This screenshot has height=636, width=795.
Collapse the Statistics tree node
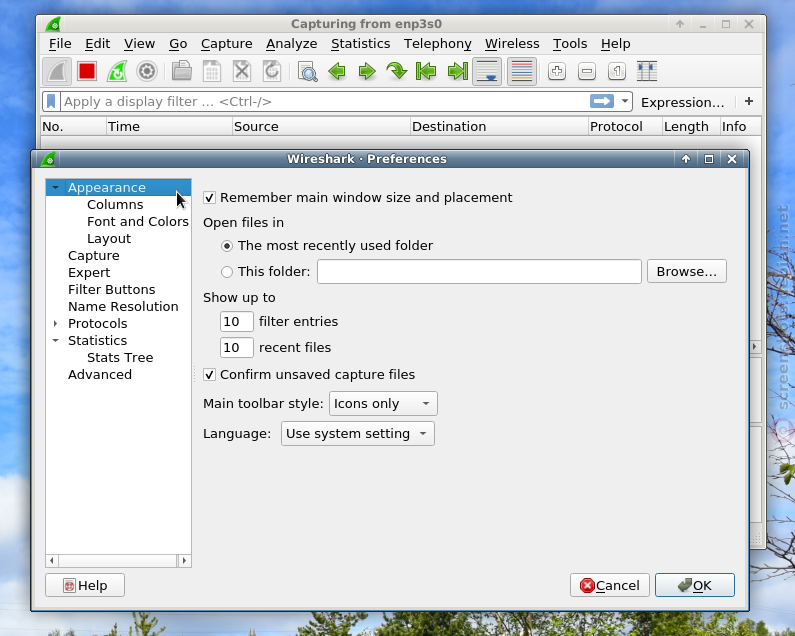click(x=55, y=341)
